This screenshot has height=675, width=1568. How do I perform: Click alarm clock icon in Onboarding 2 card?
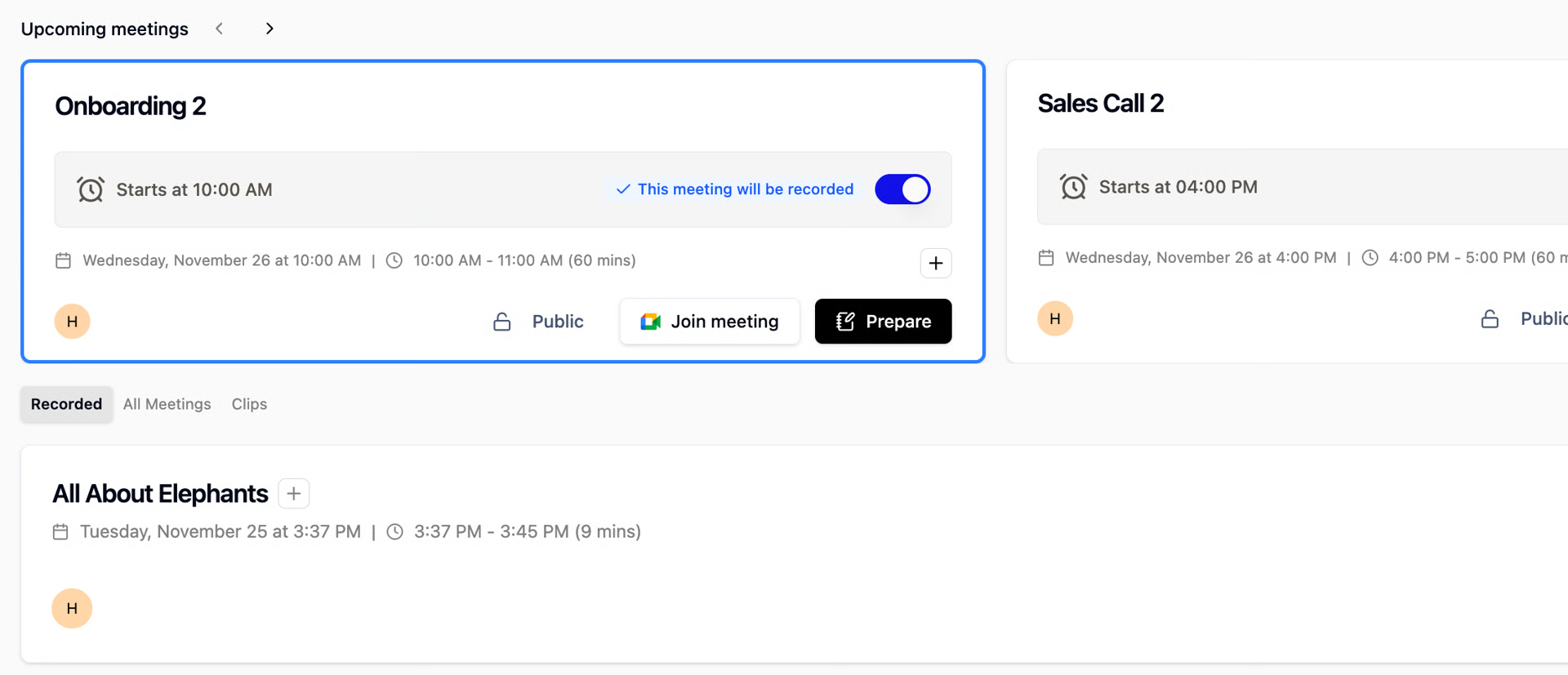[x=91, y=189]
